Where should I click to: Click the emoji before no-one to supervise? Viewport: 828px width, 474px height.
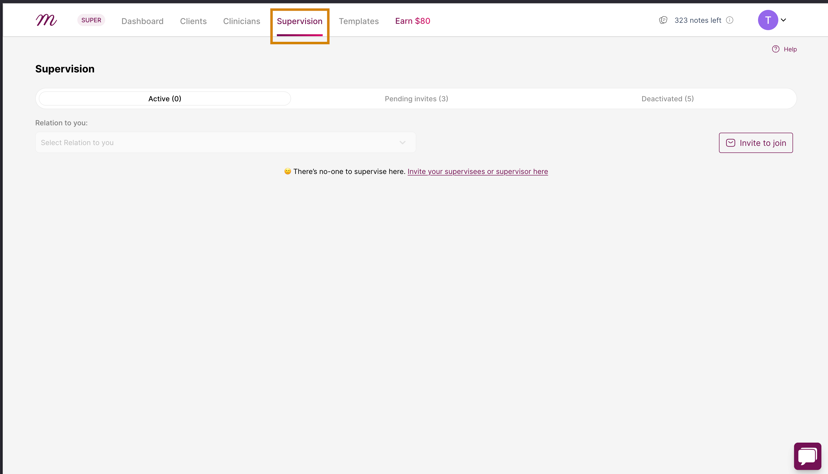(x=287, y=172)
